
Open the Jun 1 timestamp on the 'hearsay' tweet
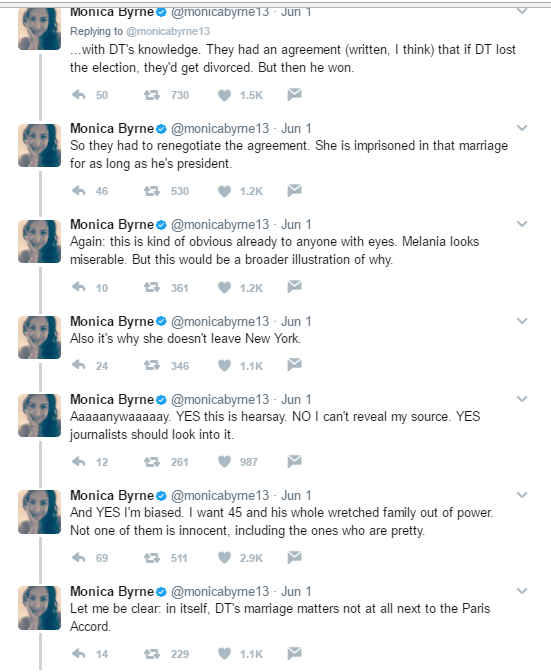coord(296,399)
